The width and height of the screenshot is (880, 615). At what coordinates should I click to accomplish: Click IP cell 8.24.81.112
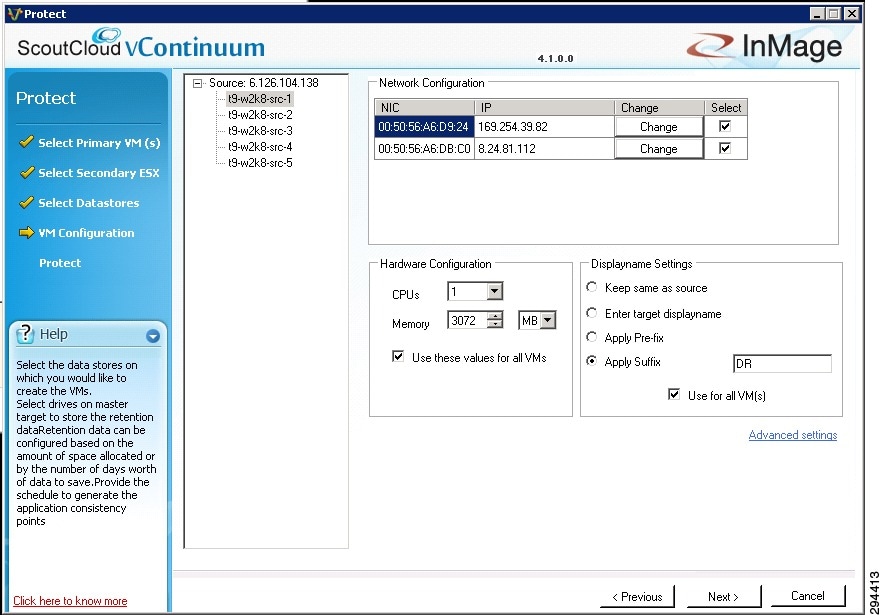[544, 149]
